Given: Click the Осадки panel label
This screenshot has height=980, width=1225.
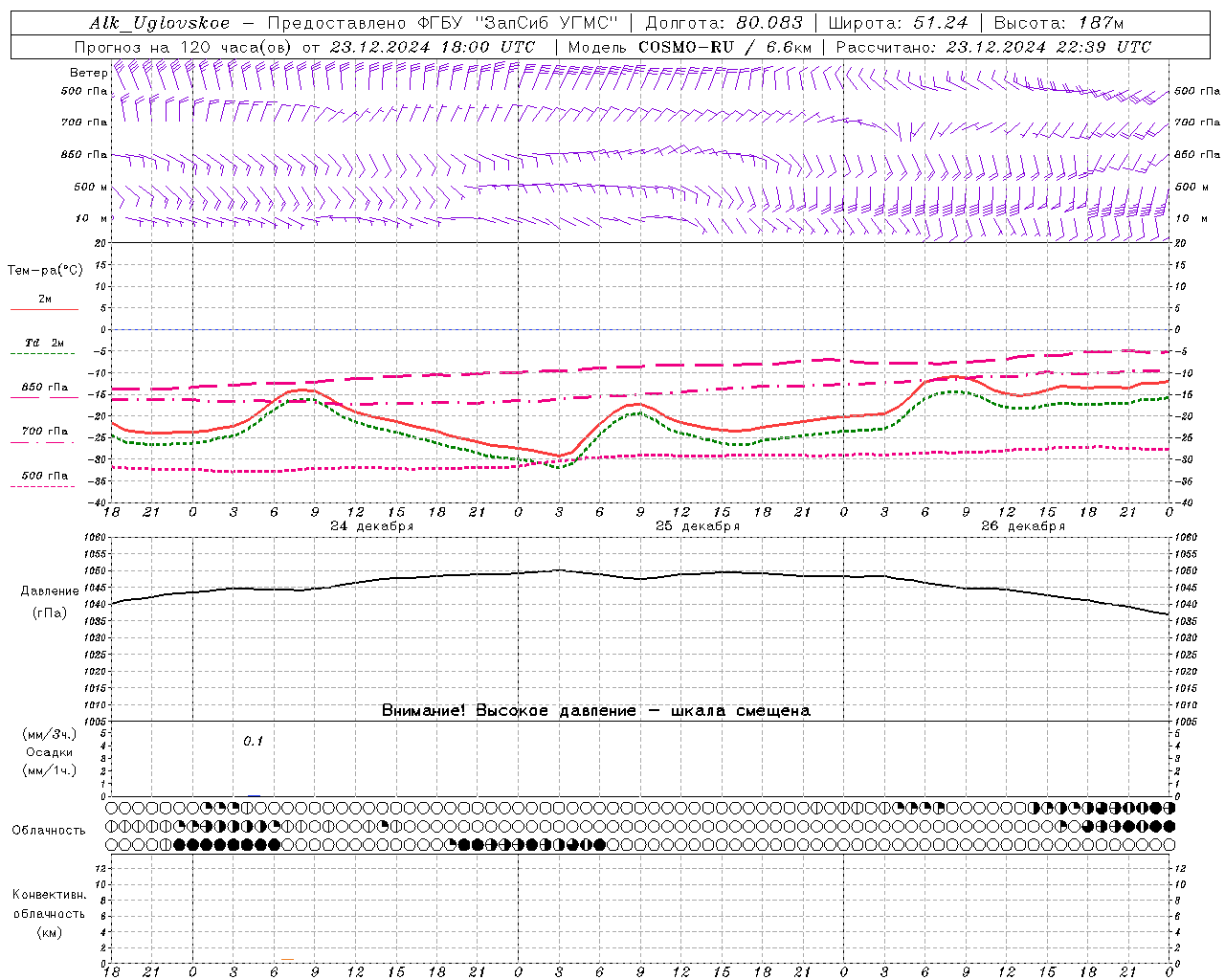Looking at the screenshot, I should point(49,752).
